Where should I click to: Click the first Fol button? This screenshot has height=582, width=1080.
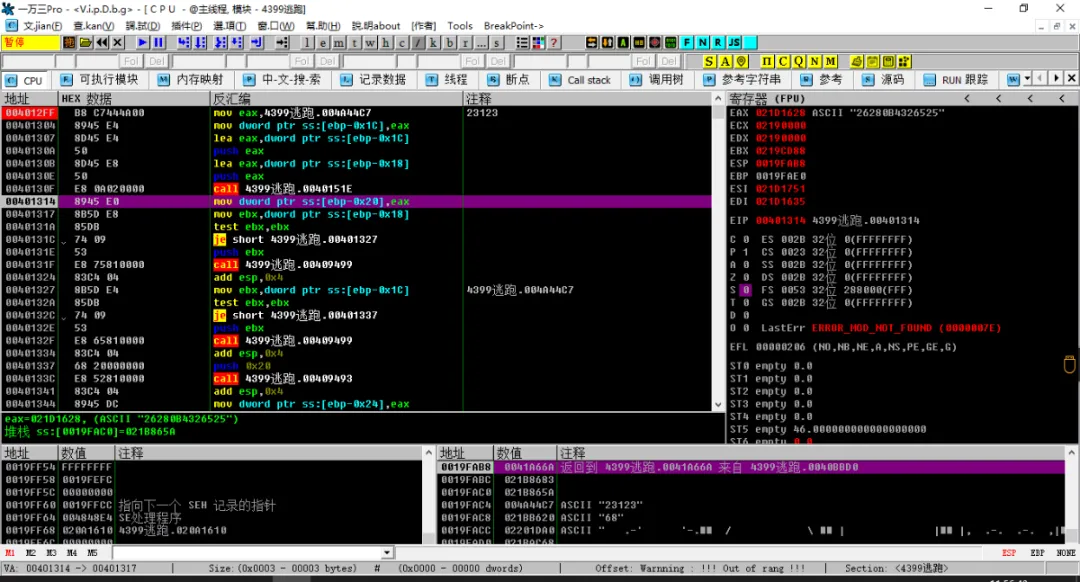tap(132, 61)
